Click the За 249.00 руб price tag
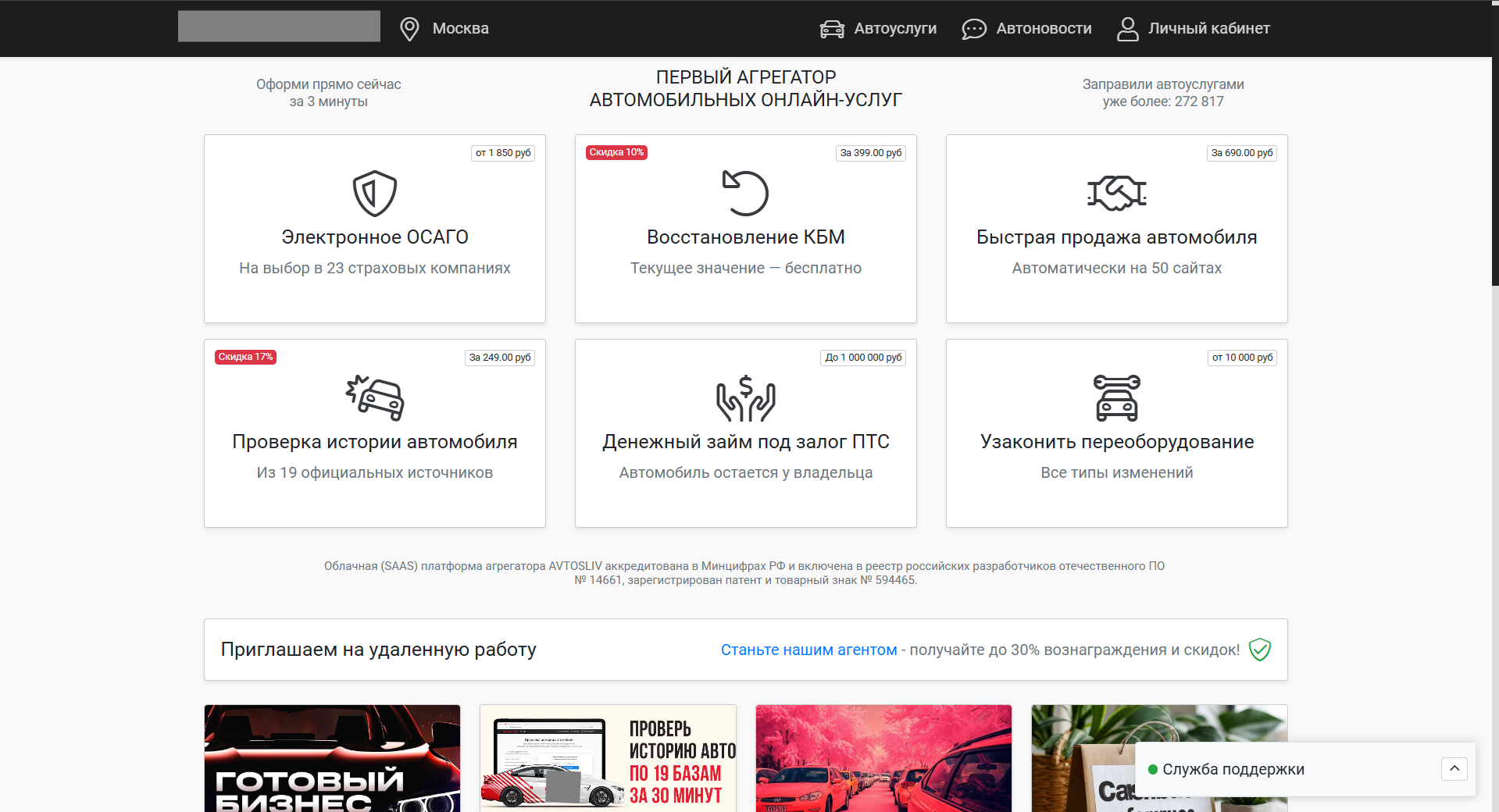 pos(500,358)
